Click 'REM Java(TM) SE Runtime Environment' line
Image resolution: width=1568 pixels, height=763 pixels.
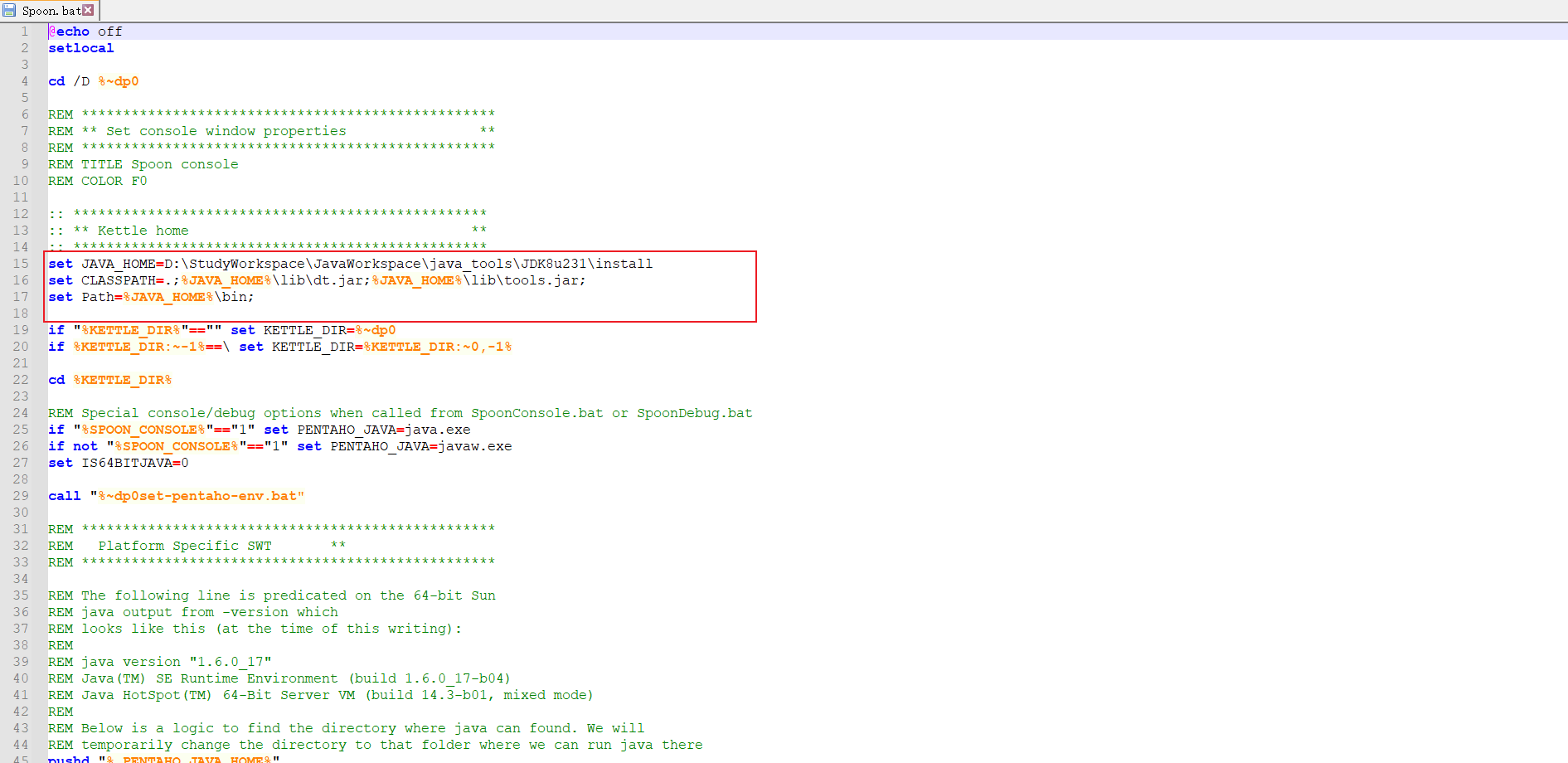pyautogui.click(x=279, y=678)
